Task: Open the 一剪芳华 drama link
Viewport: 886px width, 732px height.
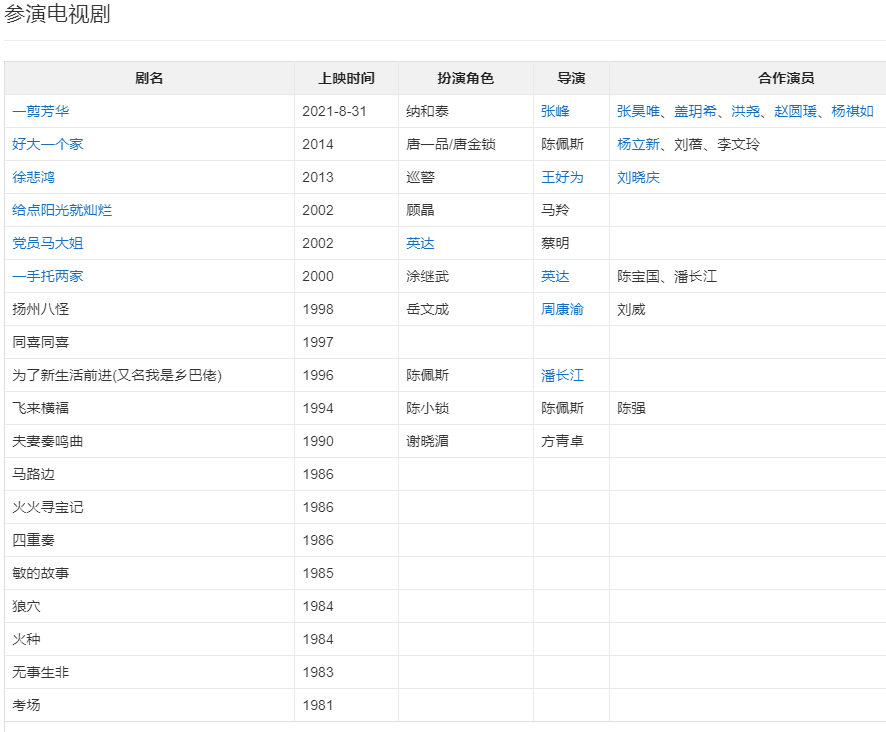Action: (x=41, y=111)
